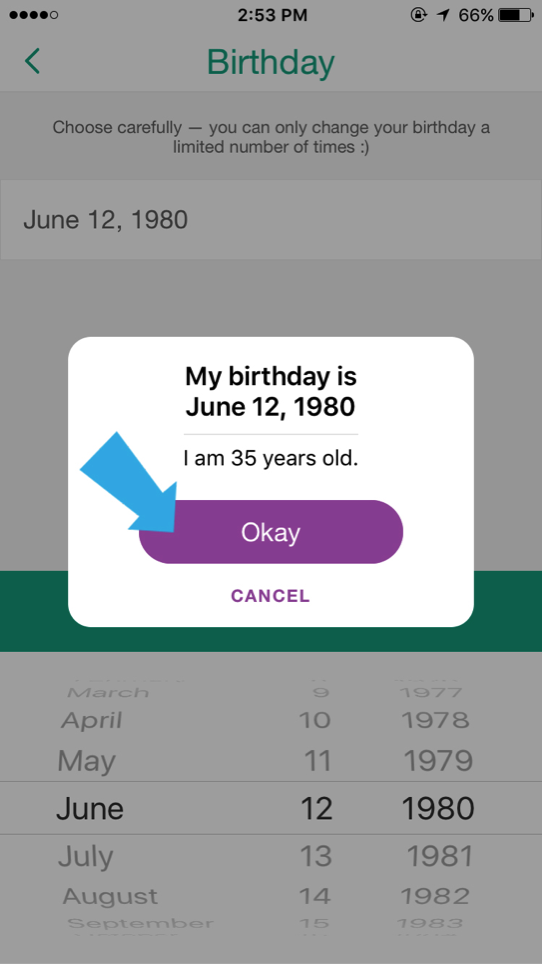Viewport: 543px width, 964px height.
Task: Tap the back chevron arrow
Action: pyautogui.click(x=33, y=61)
